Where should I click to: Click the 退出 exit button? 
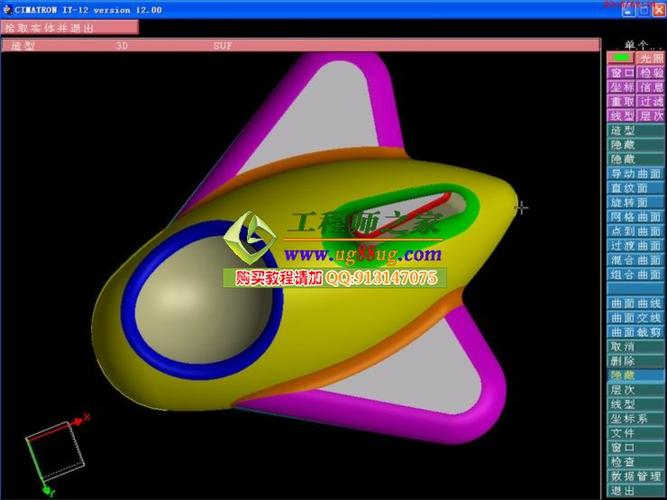636,491
